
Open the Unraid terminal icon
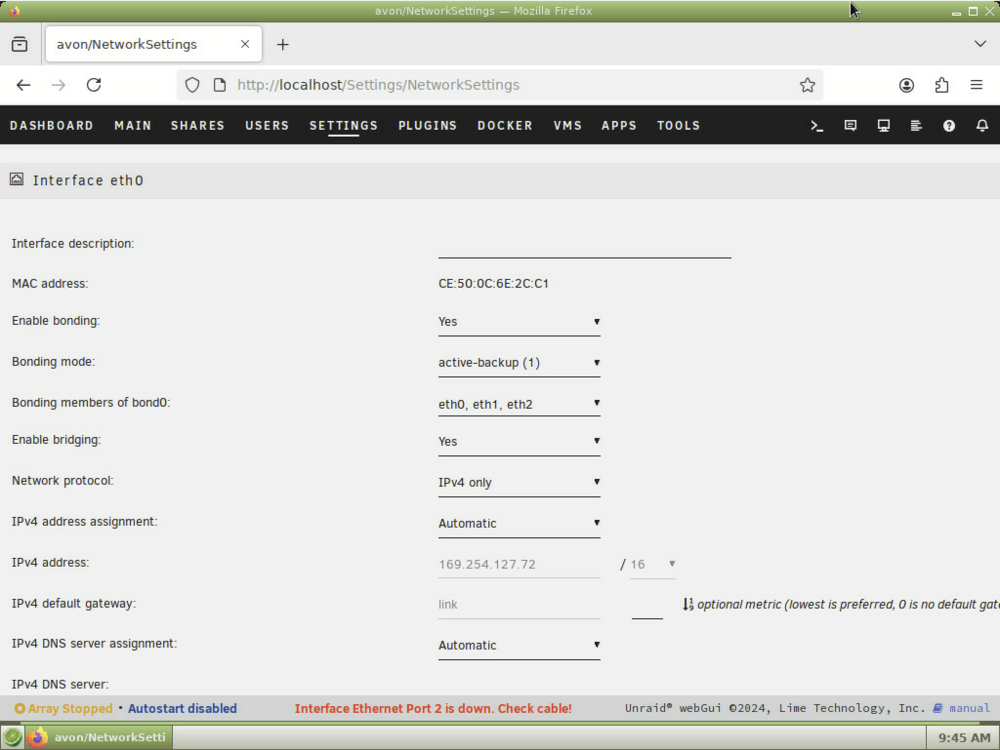pyautogui.click(x=816, y=126)
